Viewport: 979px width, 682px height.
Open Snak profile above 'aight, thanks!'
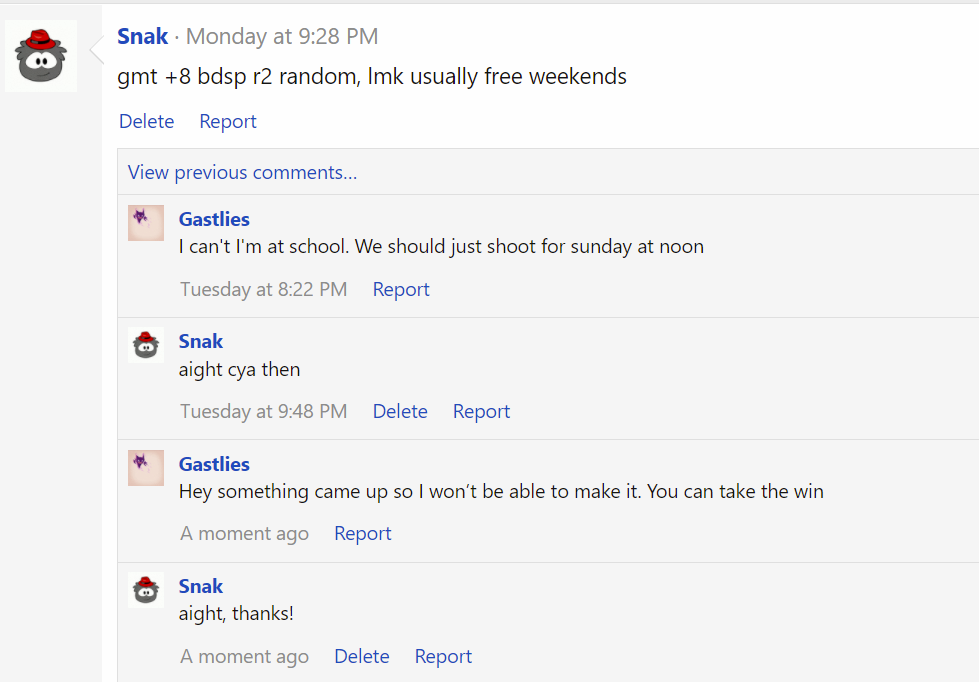[x=200, y=586]
